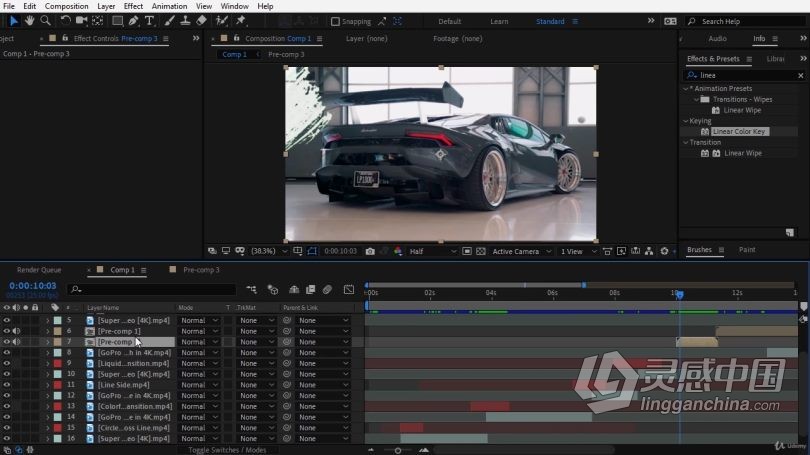Enable the Snapping checkbox
This screenshot has height=455, width=810.
(x=335, y=21)
